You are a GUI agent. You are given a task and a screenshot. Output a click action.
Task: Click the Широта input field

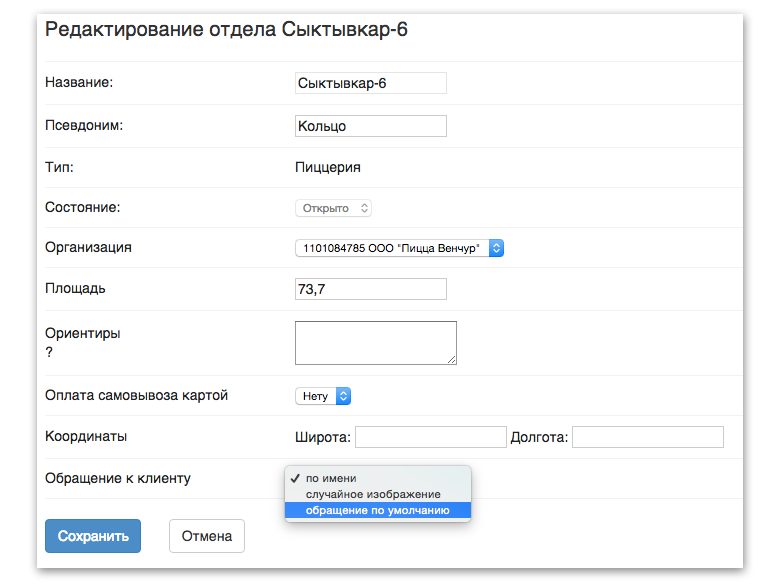click(431, 437)
